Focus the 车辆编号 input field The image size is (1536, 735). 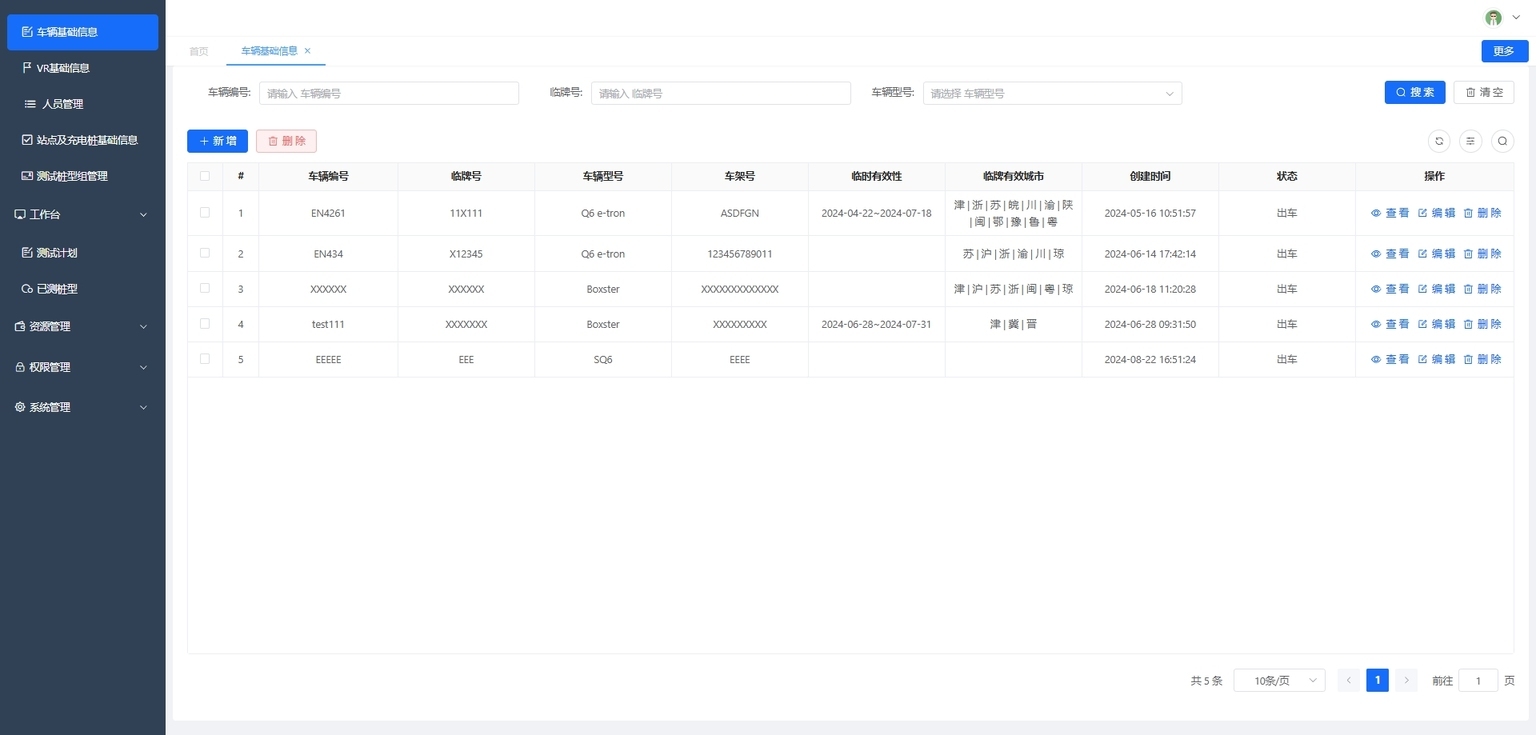389,93
